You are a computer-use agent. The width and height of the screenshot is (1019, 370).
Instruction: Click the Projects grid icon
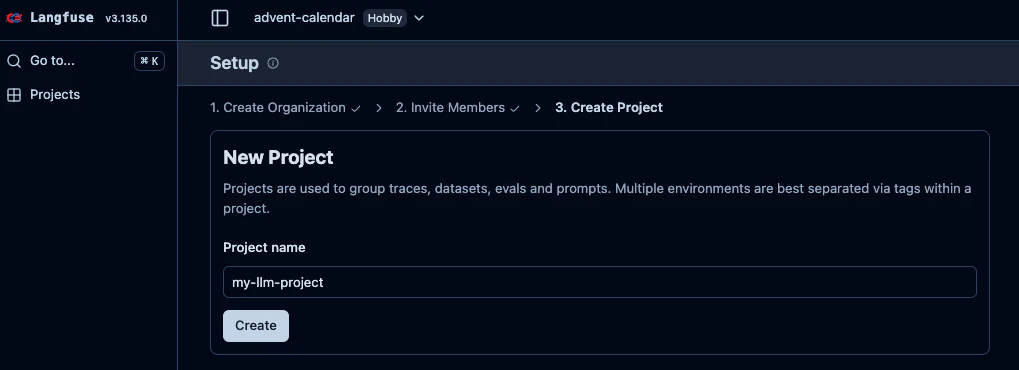(x=14, y=95)
